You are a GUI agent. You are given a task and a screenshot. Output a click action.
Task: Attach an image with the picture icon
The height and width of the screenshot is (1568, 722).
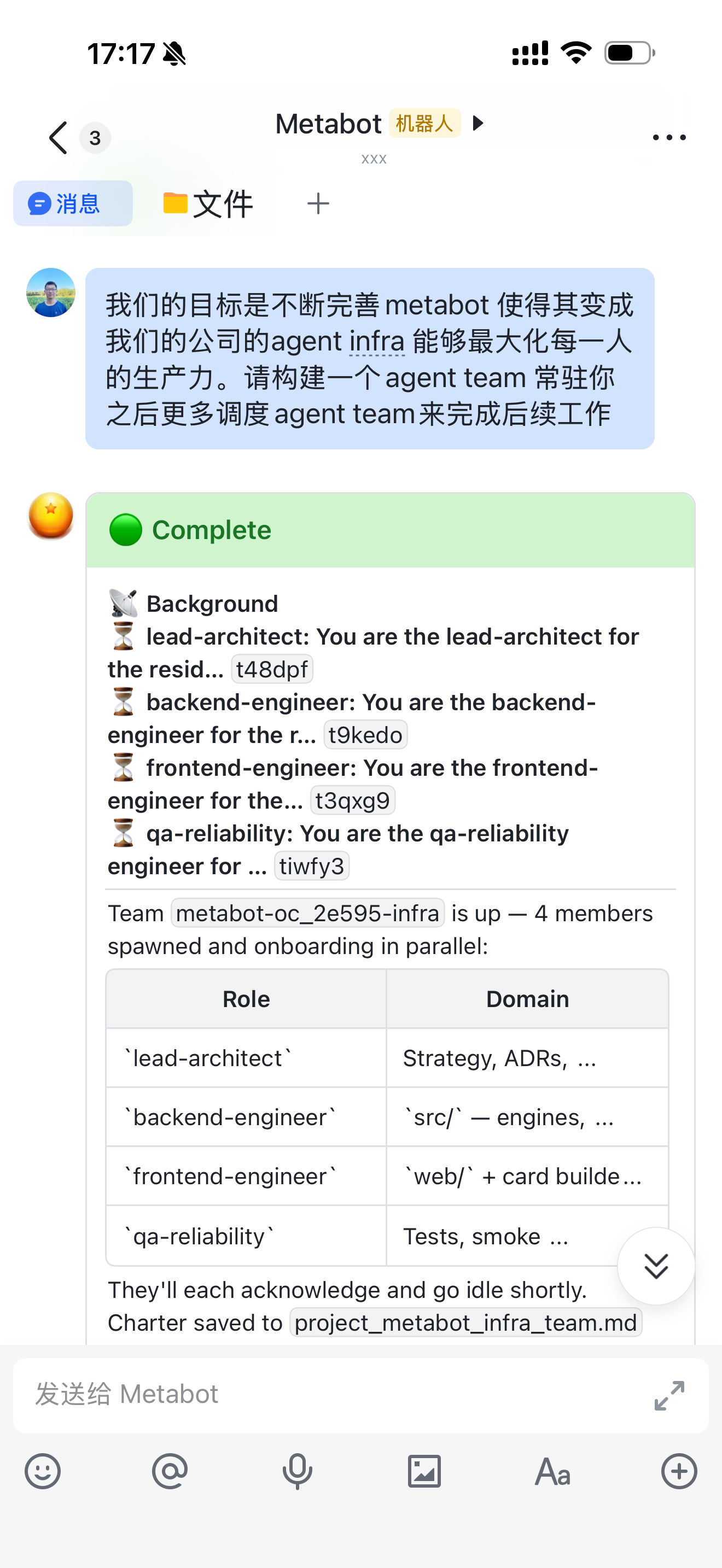[424, 1472]
